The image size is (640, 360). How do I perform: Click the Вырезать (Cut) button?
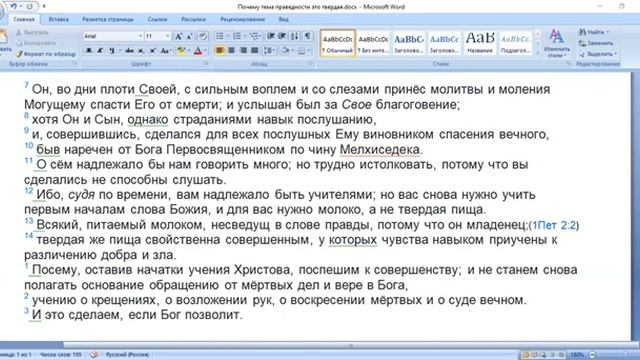[x=32, y=32]
